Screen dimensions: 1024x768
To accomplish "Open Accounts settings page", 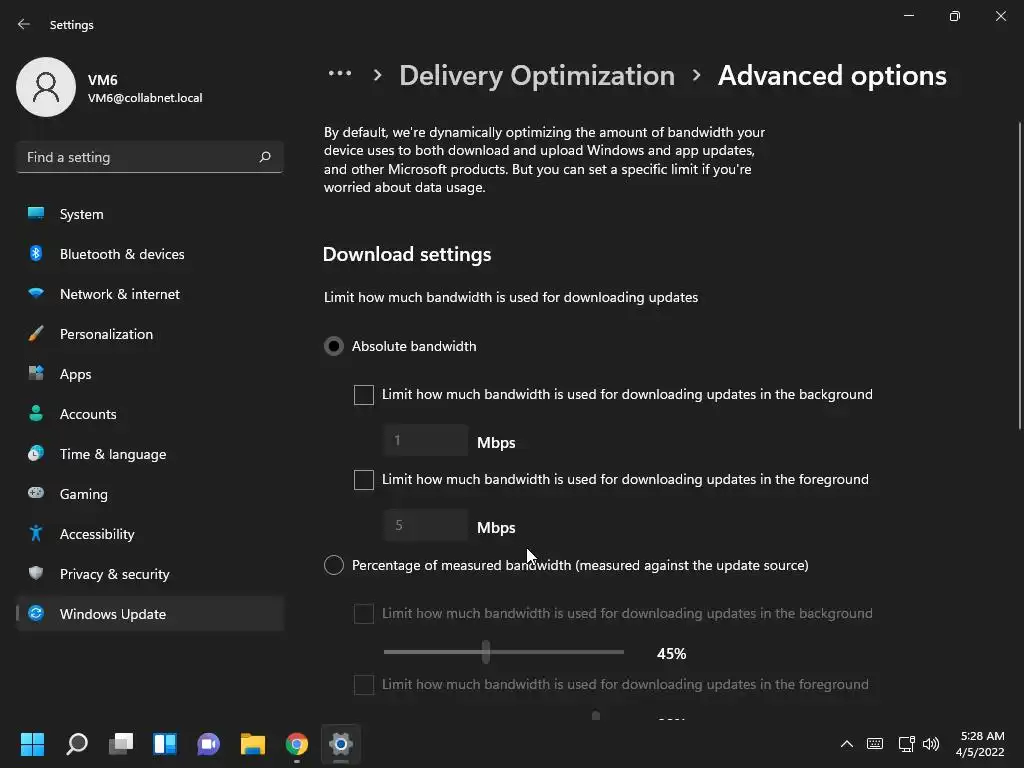I will pos(150,414).
